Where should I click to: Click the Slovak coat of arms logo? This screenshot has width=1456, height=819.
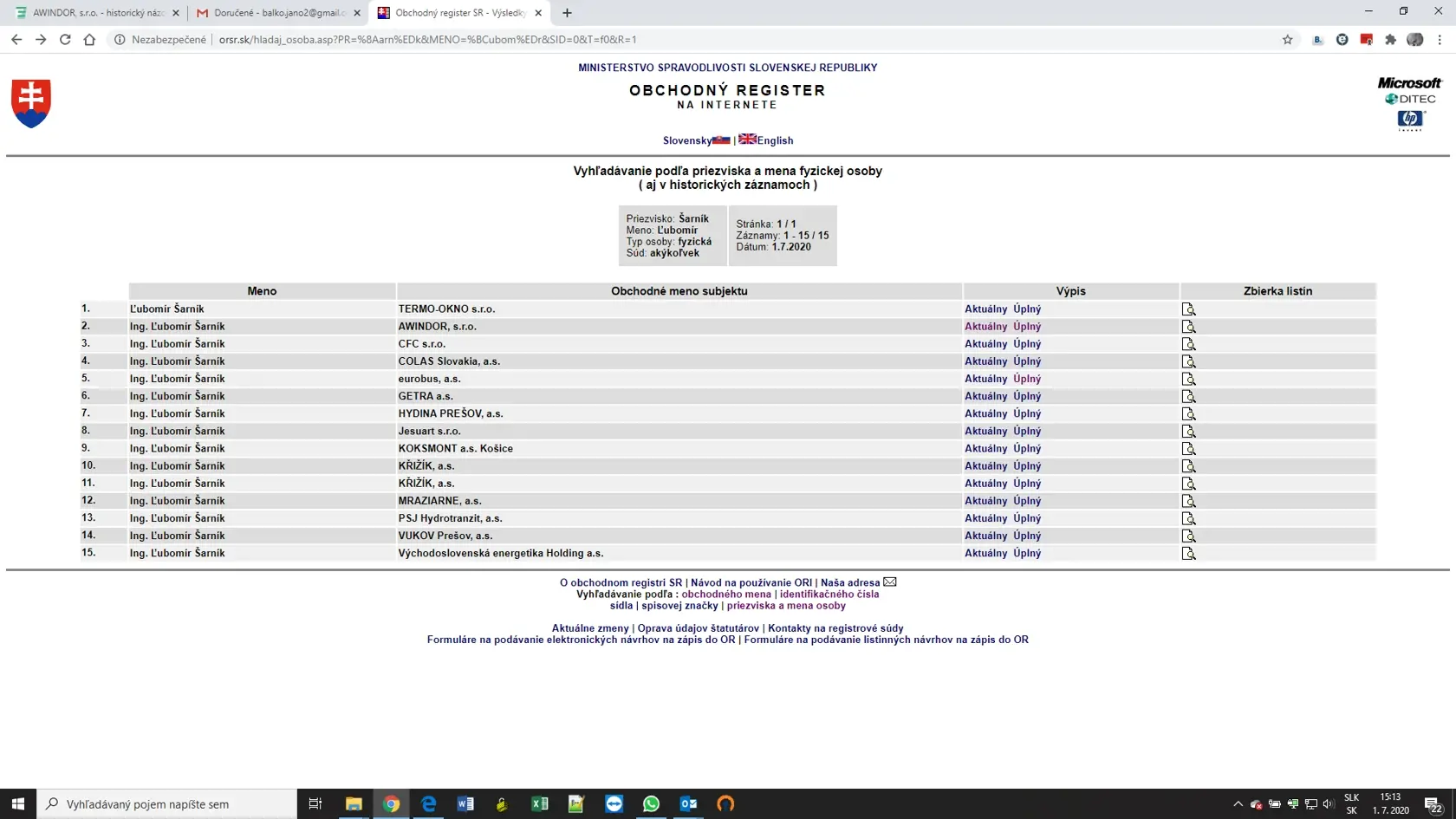point(31,103)
